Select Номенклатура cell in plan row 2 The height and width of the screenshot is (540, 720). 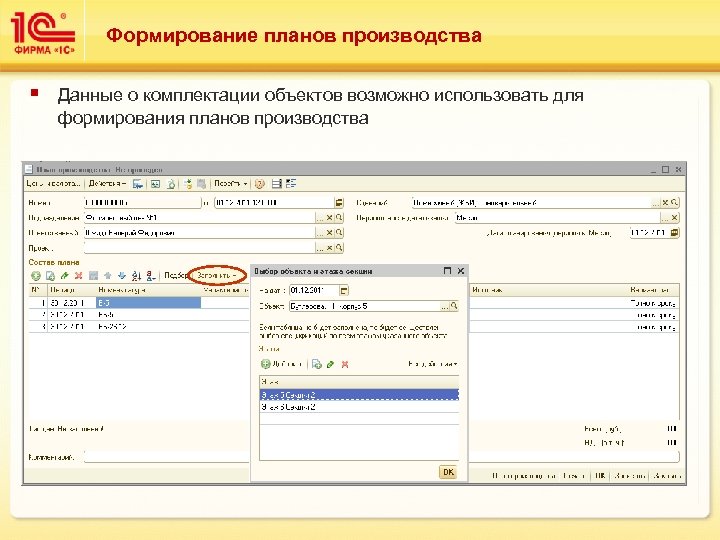[x=148, y=315]
